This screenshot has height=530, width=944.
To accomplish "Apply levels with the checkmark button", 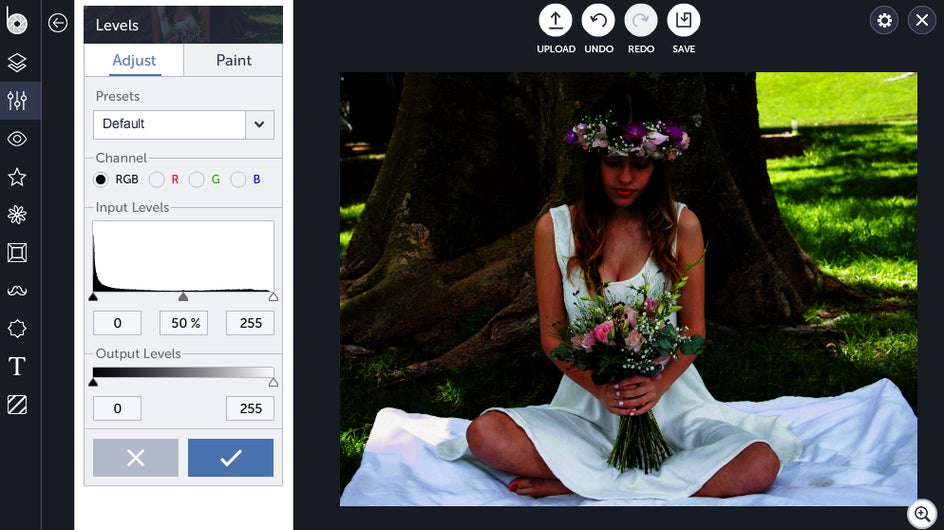I will tap(231, 458).
